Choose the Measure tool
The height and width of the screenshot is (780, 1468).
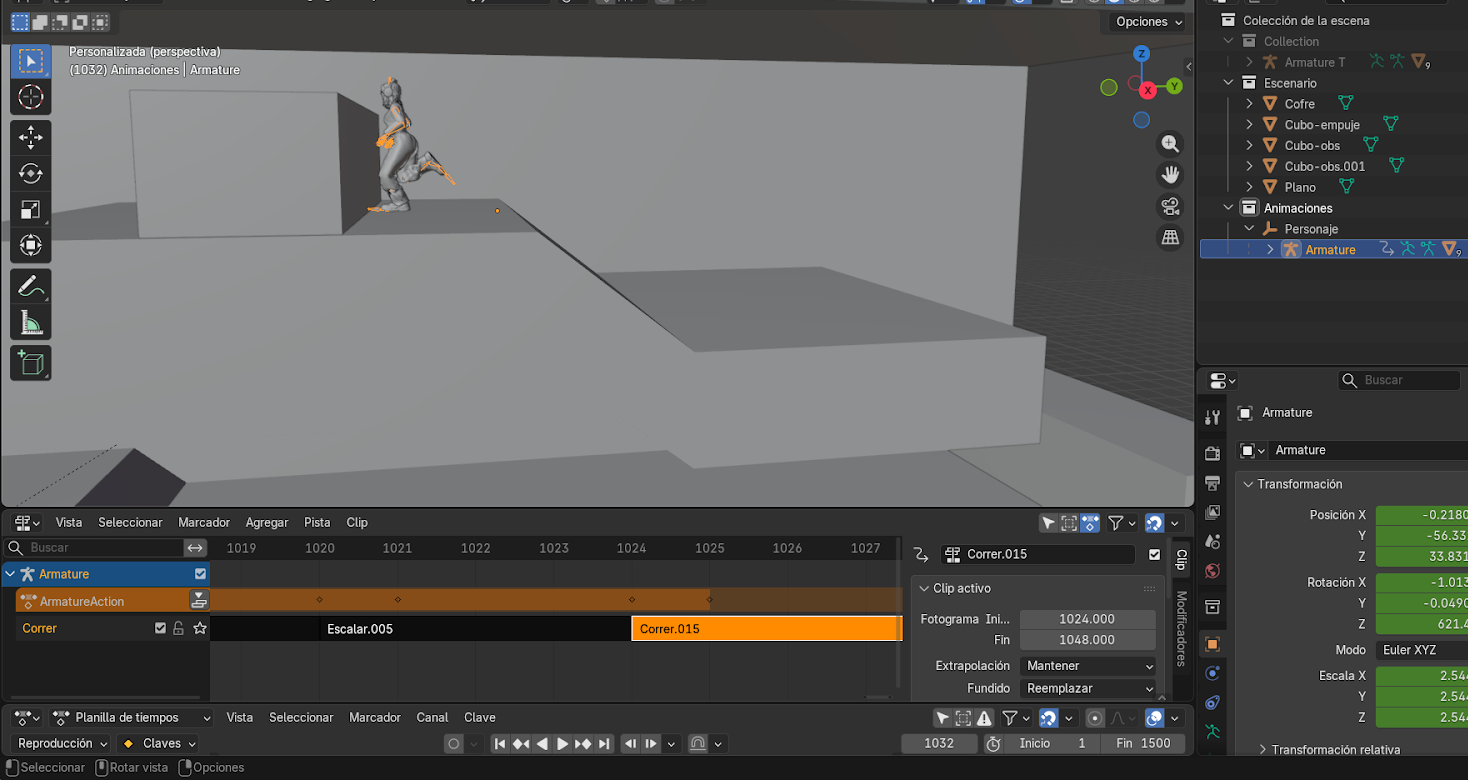(31, 323)
